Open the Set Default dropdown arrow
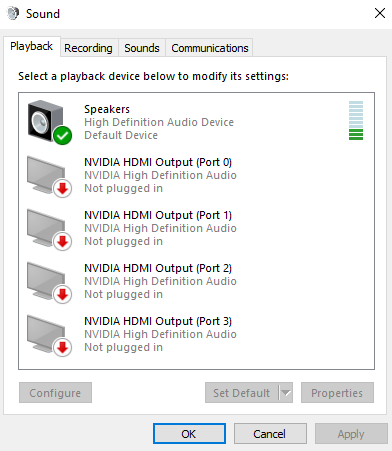The image size is (392, 451). point(286,393)
